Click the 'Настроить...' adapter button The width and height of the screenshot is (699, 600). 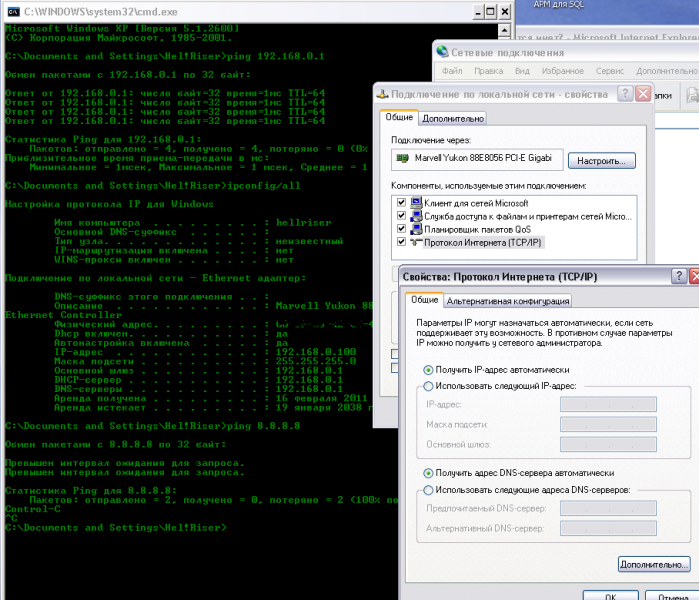click(601, 161)
